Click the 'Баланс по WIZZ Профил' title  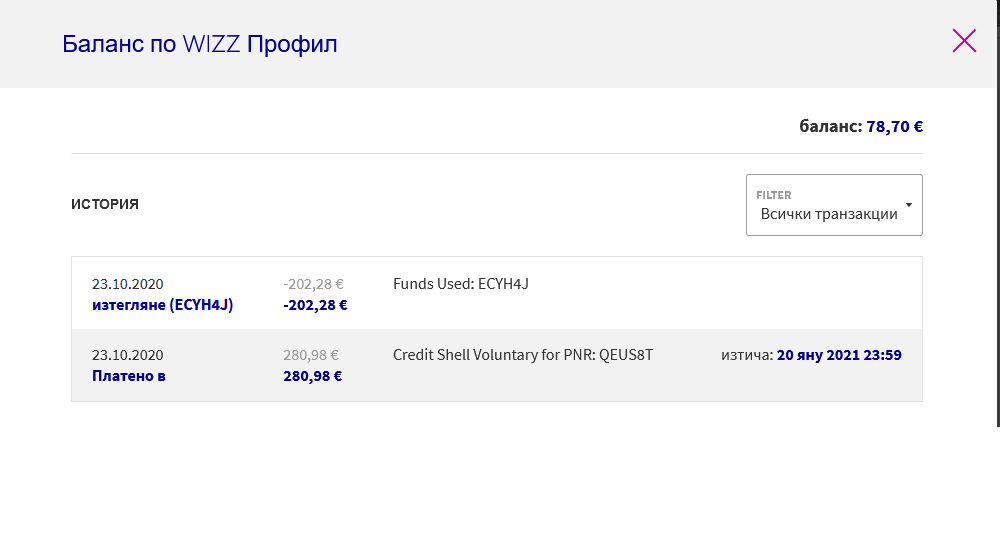coord(200,43)
